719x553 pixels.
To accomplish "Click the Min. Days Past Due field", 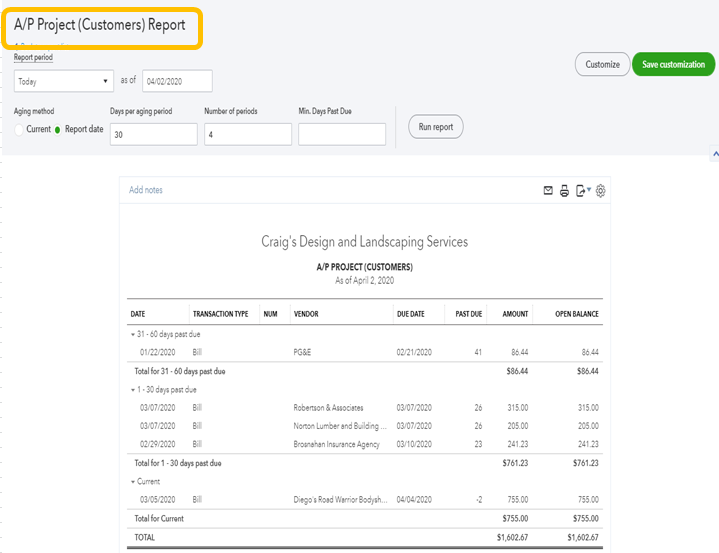I will click(341, 134).
